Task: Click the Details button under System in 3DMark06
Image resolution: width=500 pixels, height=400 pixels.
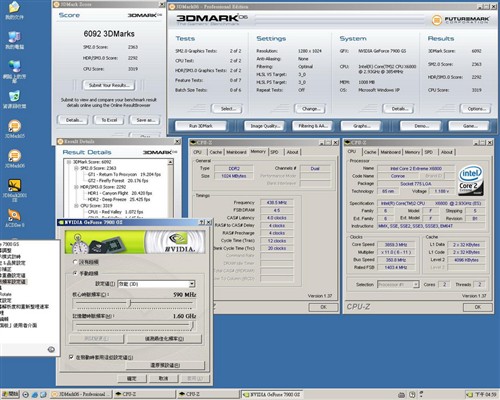Action: [398, 109]
